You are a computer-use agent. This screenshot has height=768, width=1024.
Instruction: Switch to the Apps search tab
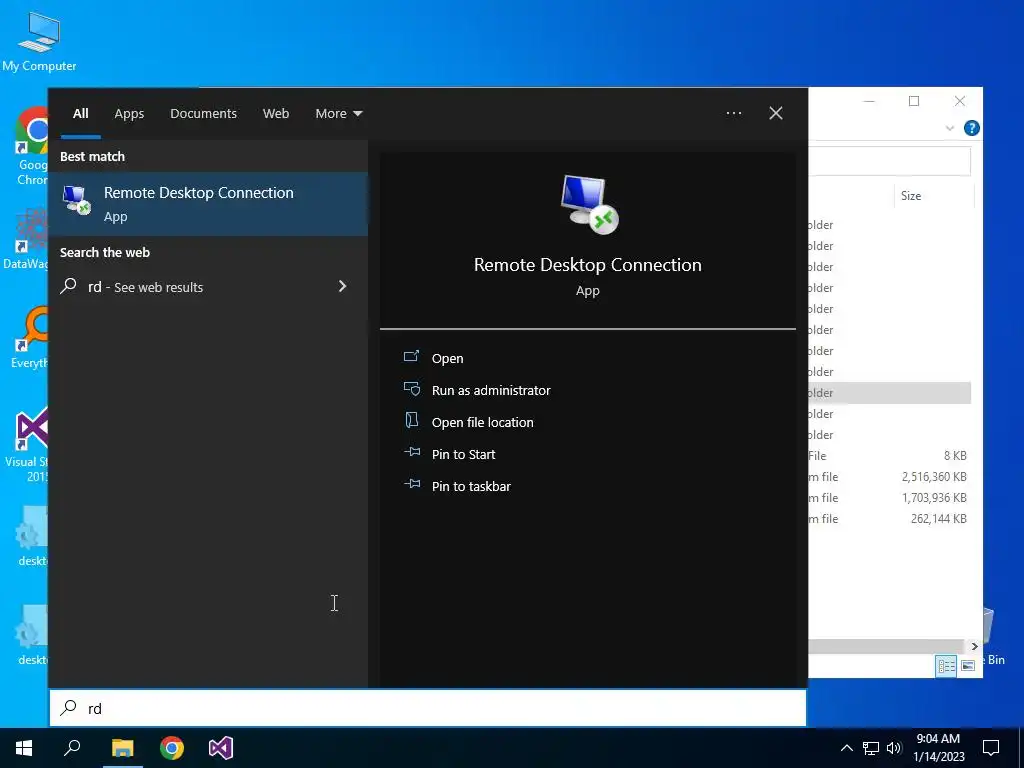pos(129,114)
